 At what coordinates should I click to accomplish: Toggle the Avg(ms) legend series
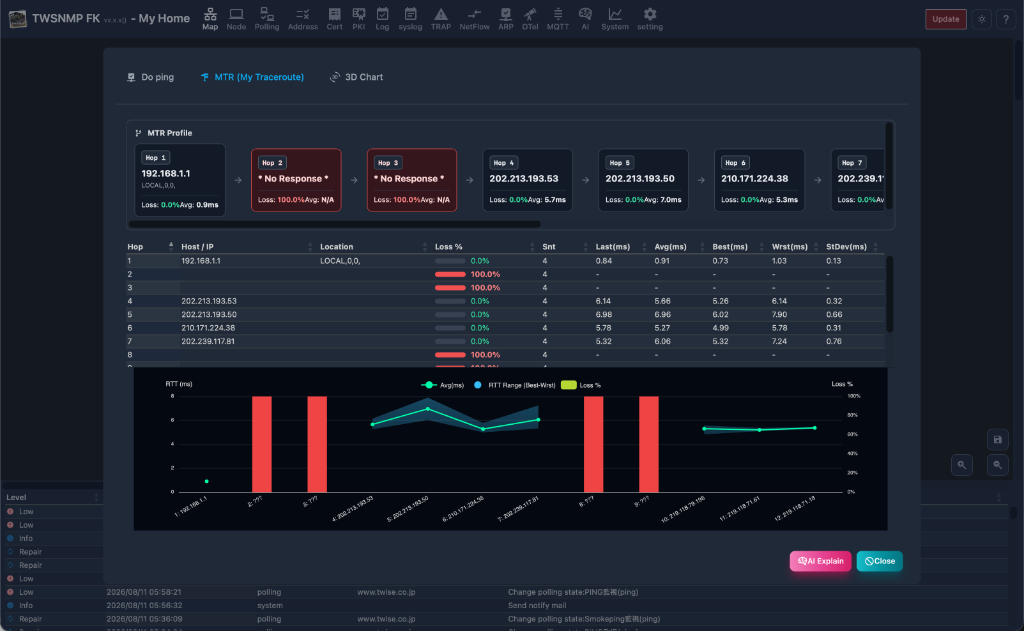coord(442,385)
